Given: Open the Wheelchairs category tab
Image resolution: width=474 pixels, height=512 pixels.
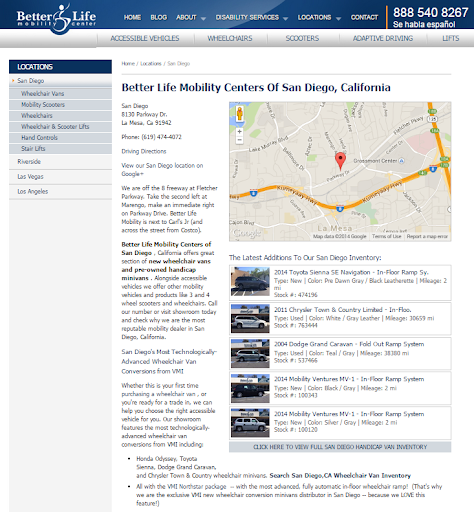Looking at the screenshot, I should pos(230,38).
